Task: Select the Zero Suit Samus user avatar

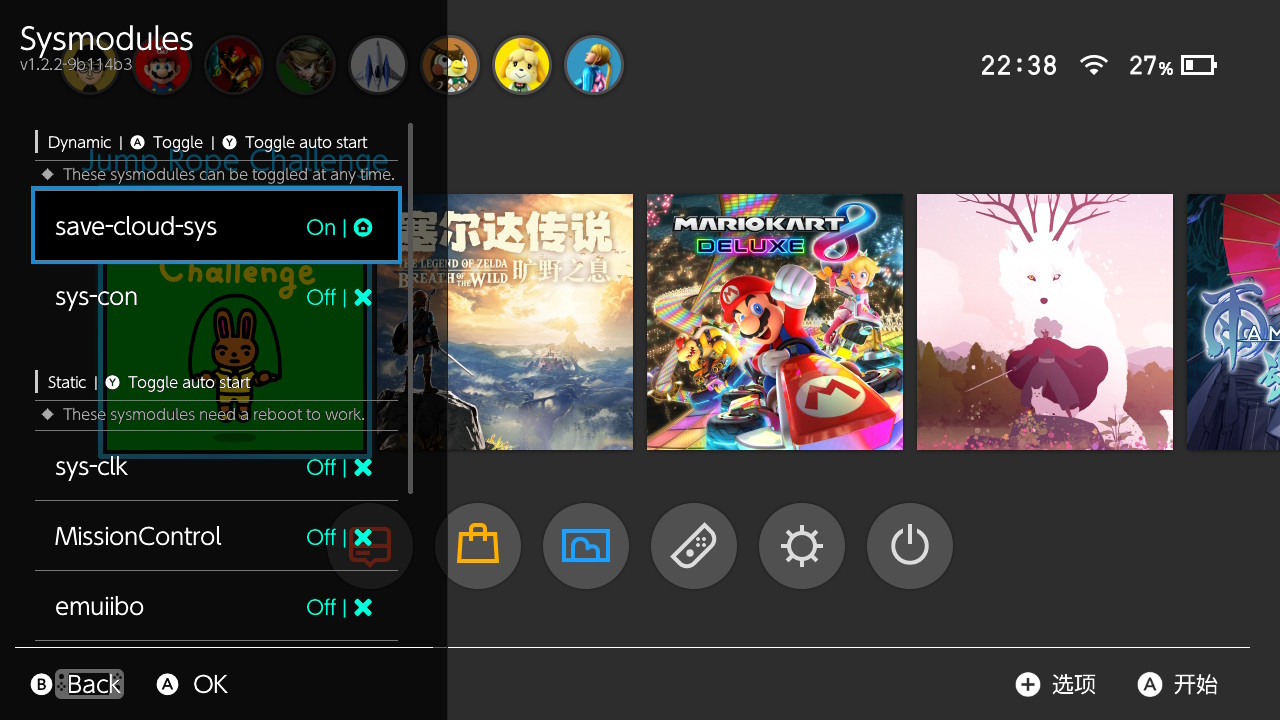Action: (594, 66)
